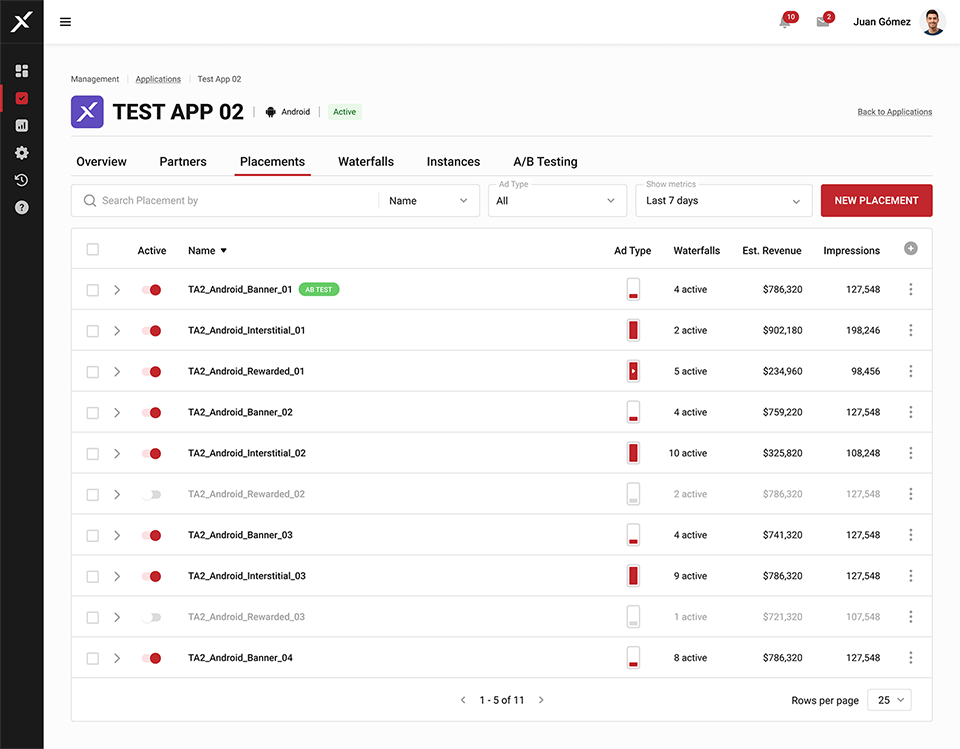The height and width of the screenshot is (749, 960).
Task: Open the search-by Name dropdown
Action: click(x=429, y=201)
